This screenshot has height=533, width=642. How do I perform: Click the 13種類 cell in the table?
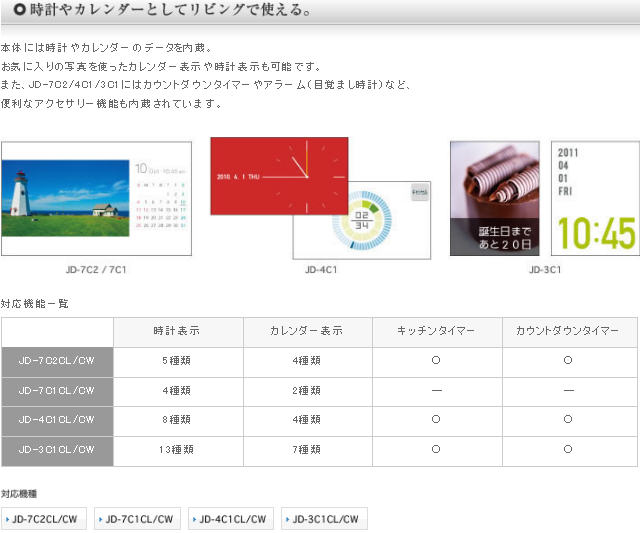pyautogui.click(x=178, y=450)
